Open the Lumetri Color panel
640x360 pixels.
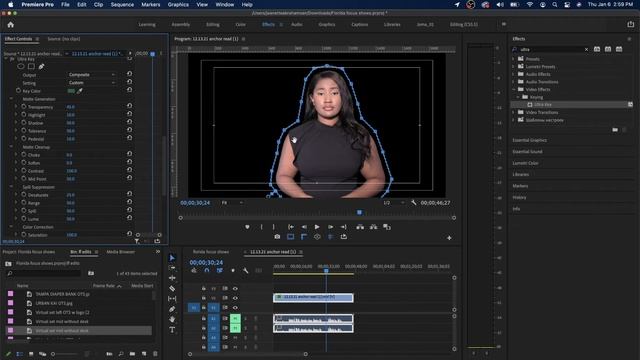(x=525, y=163)
